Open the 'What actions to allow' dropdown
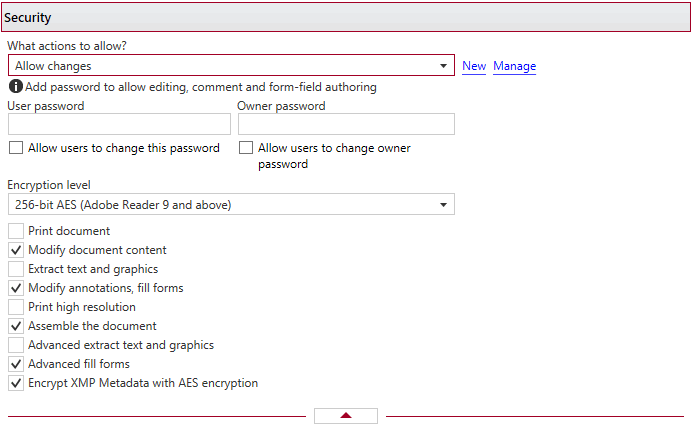 click(231, 65)
